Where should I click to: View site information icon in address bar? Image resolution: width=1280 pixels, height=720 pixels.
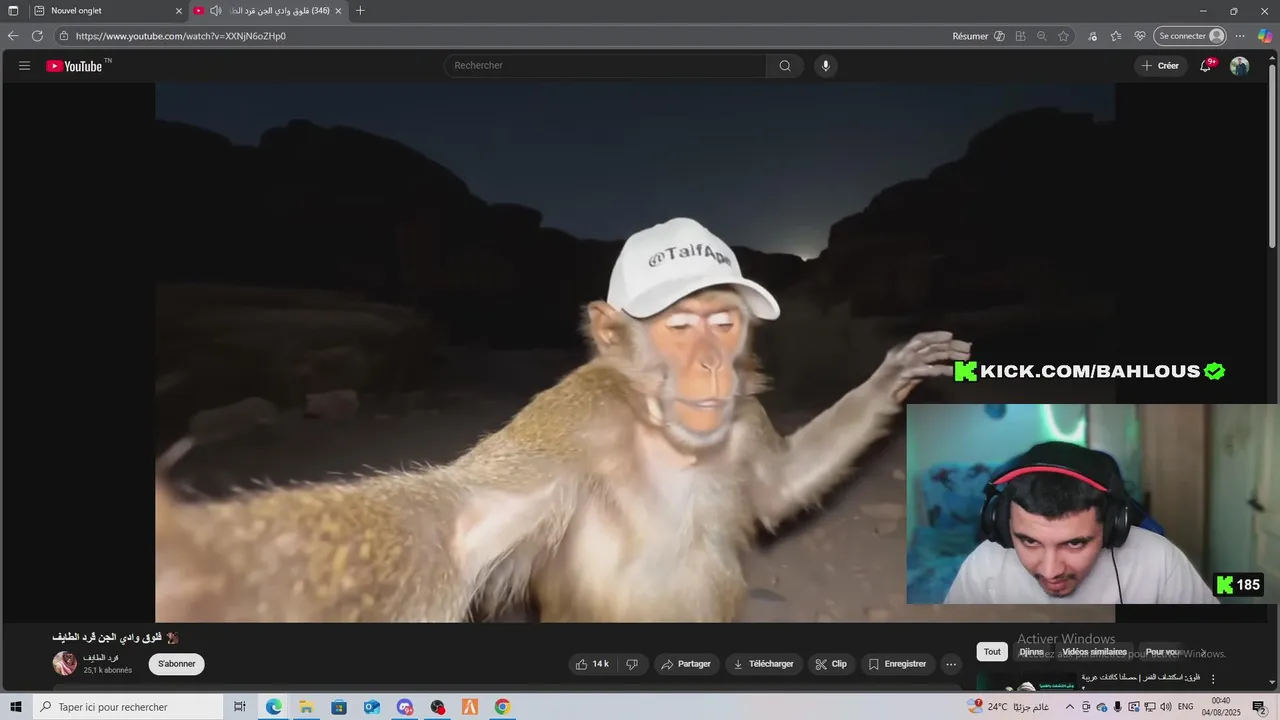pos(64,36)
